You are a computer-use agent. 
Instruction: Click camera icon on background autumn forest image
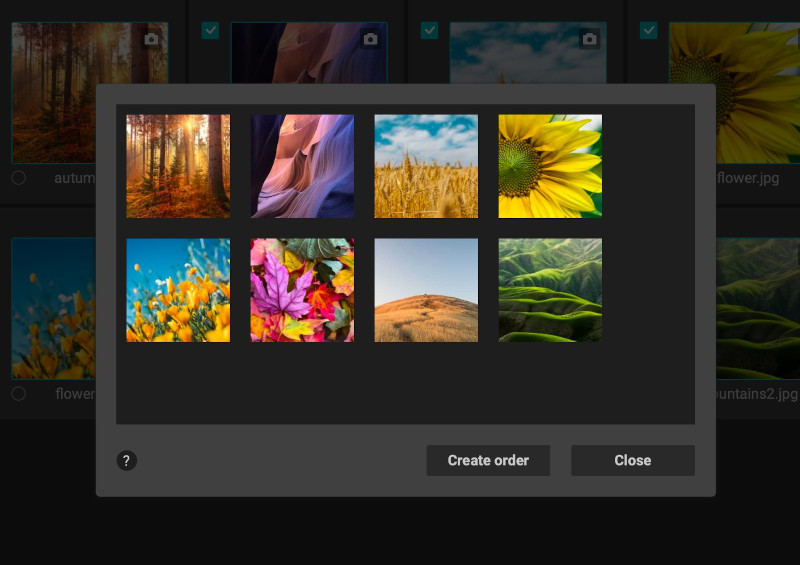click(x=151, y=39)
